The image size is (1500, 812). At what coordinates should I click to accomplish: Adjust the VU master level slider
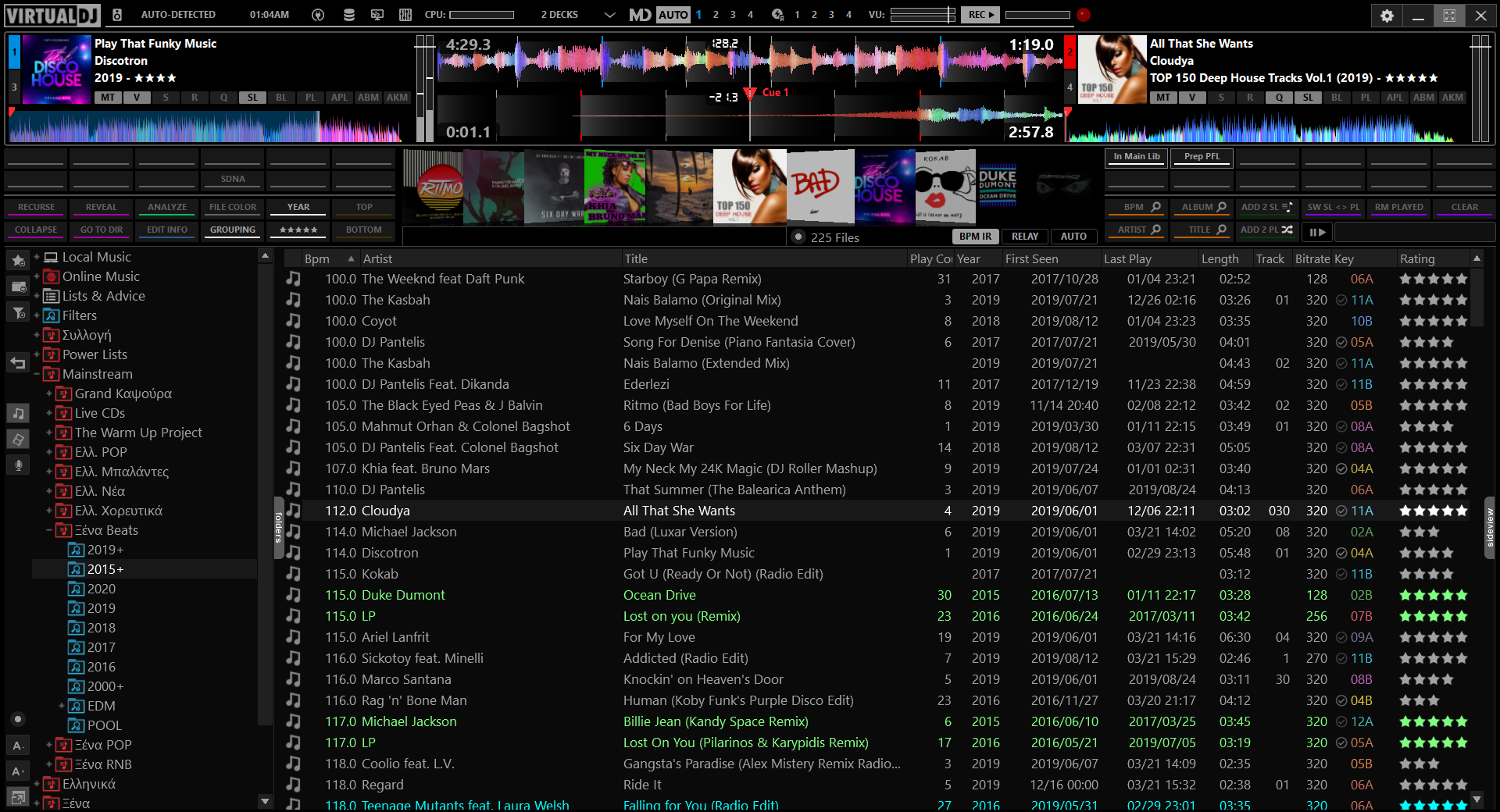click(x=923, y=14)
